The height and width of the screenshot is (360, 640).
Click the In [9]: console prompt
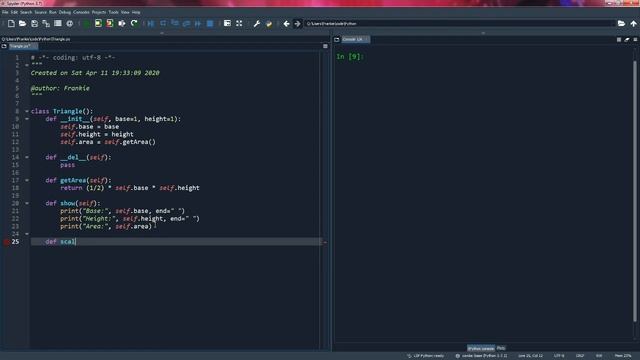[349, 56]
